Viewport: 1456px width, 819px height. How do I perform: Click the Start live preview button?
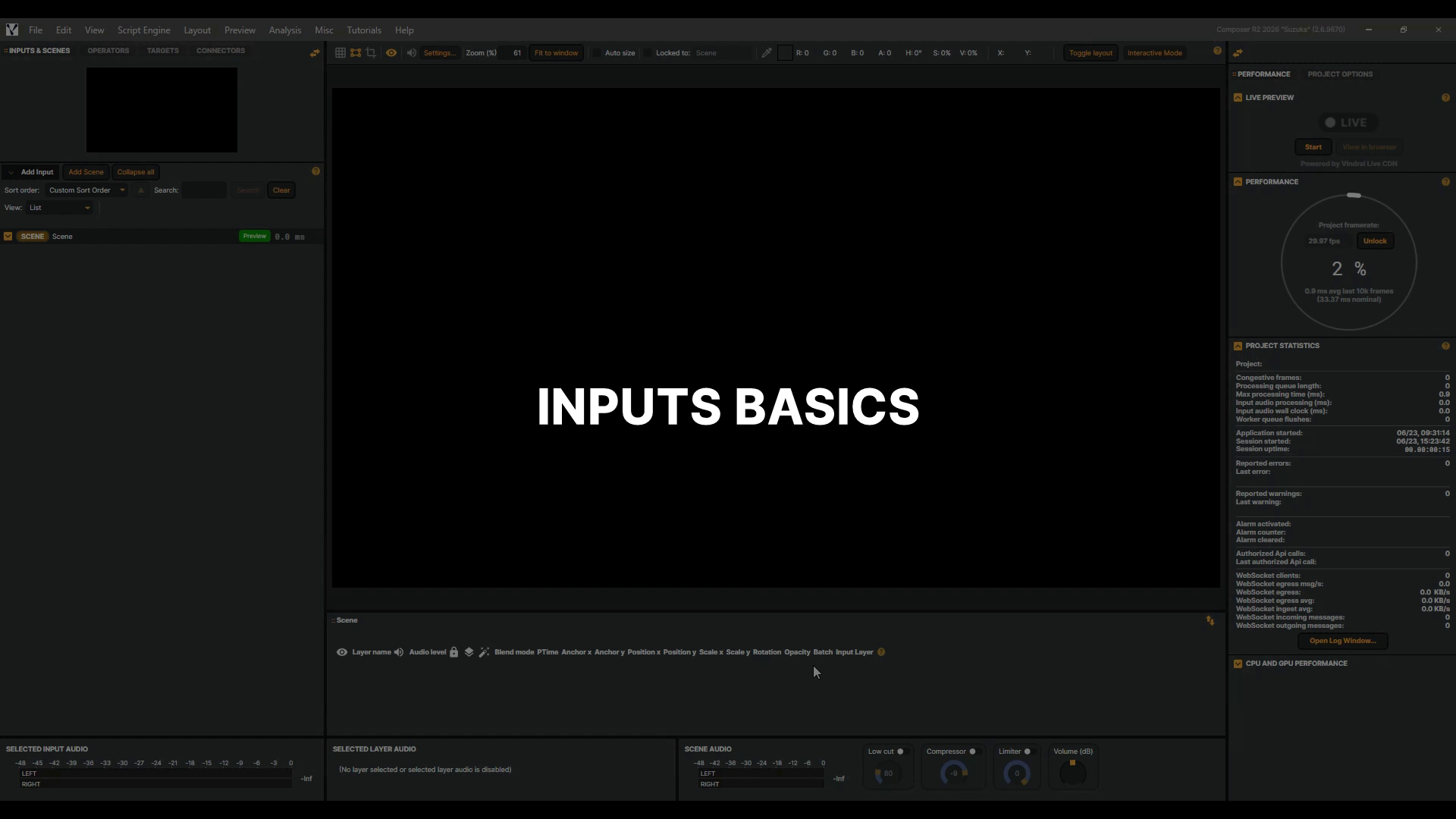click(1313, 147)
